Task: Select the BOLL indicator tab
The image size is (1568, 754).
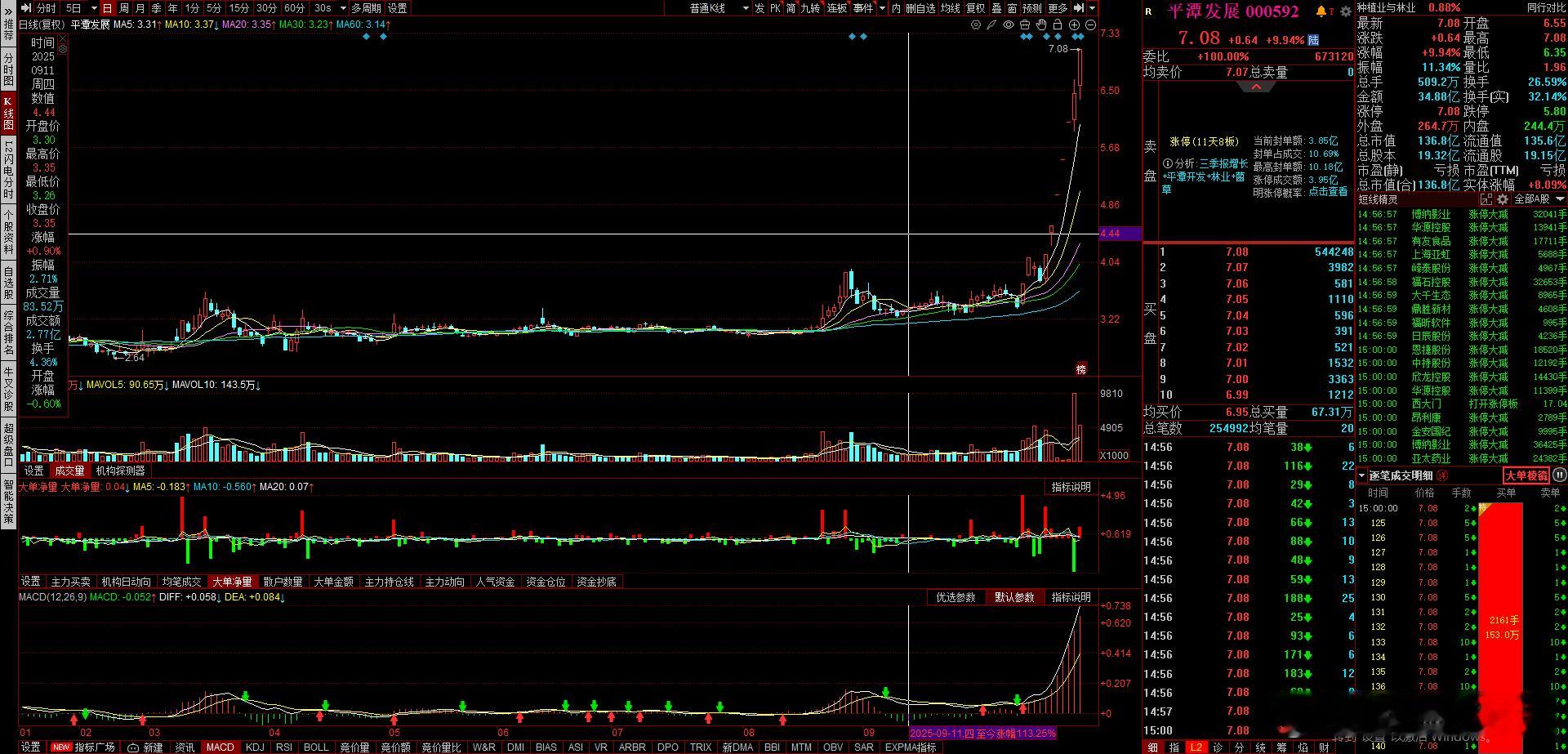Action: pos(316,747)
